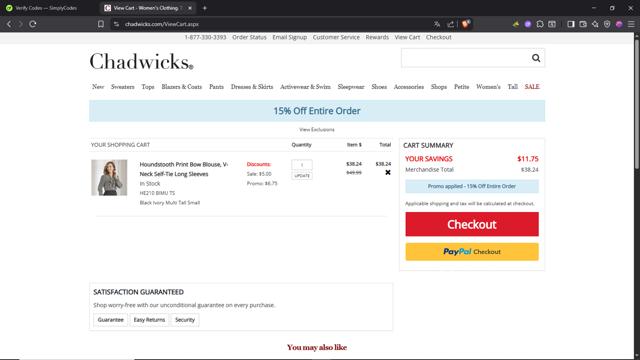The width and height of the screenshot is (640, 360).
Task: Click the Easy Returns button
Action: pyautogui.click(x=149, y=320)
